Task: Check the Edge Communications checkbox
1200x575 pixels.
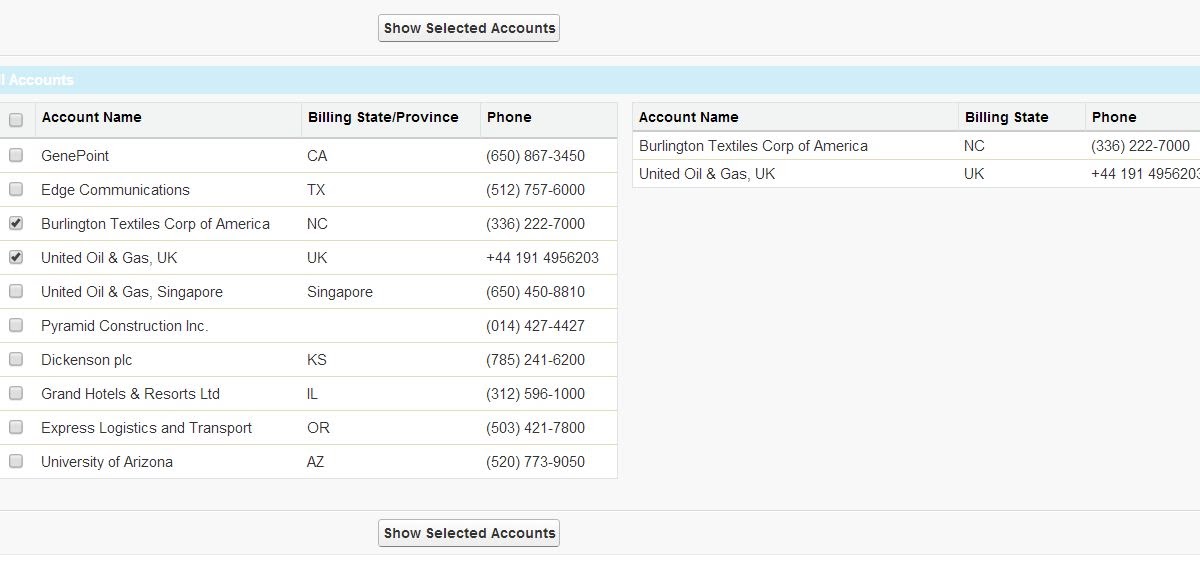Action: point(16,189)
